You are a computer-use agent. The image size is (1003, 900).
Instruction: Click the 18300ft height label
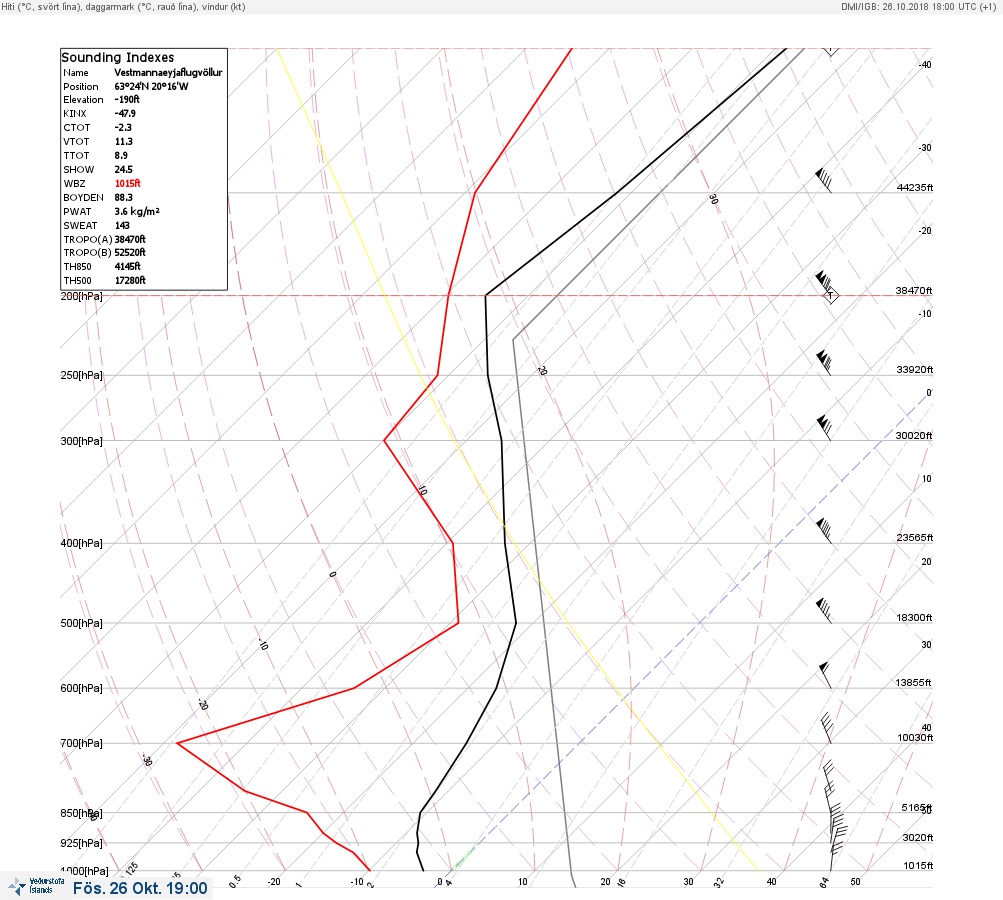point(915,618)
